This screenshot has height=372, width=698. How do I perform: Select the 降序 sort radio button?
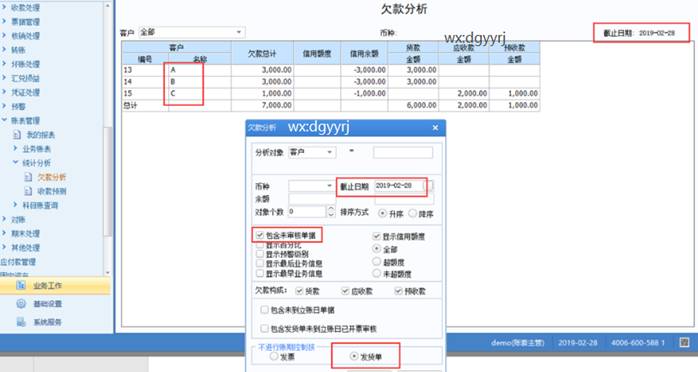point(413,214)
